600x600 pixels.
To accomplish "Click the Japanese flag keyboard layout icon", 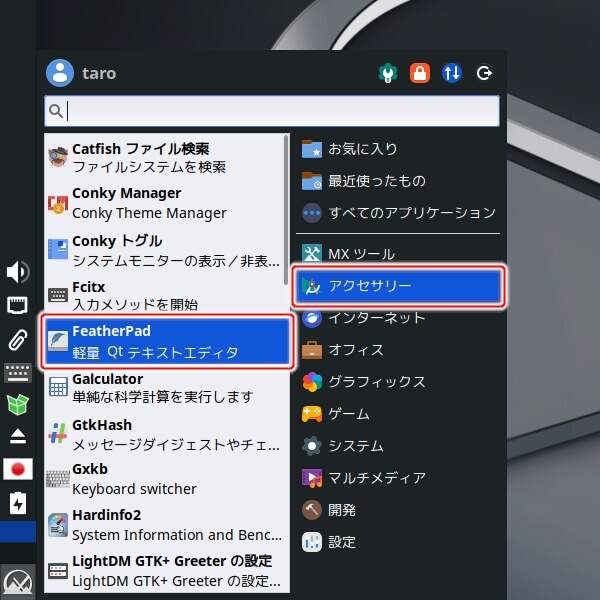I will click(x=17, y=469).
